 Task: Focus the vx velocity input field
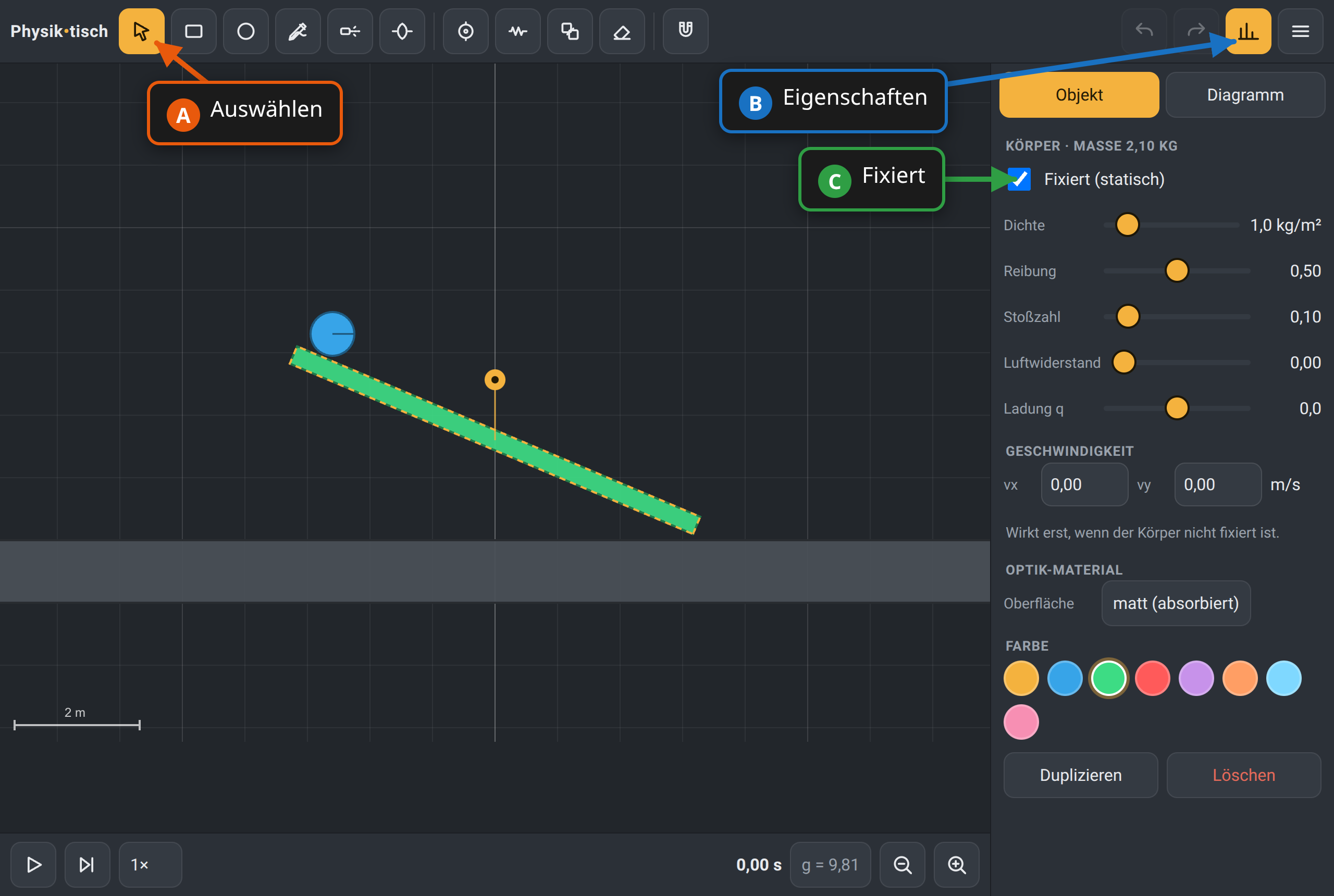(1084, 484)
